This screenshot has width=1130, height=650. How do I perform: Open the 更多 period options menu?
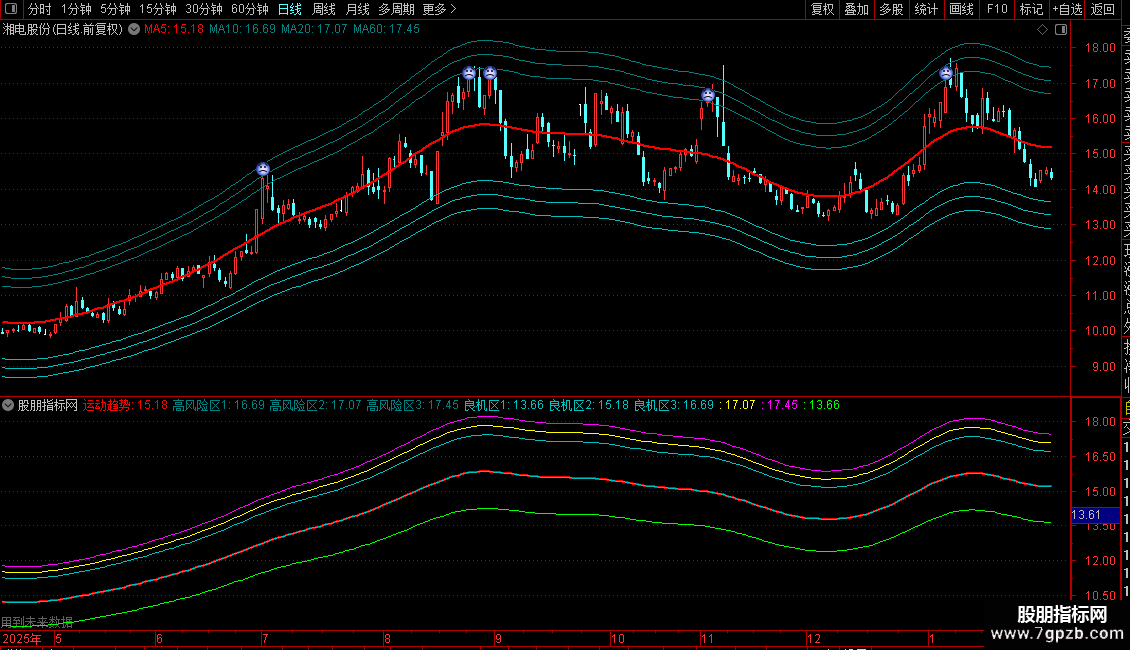(x=439, y=9)
